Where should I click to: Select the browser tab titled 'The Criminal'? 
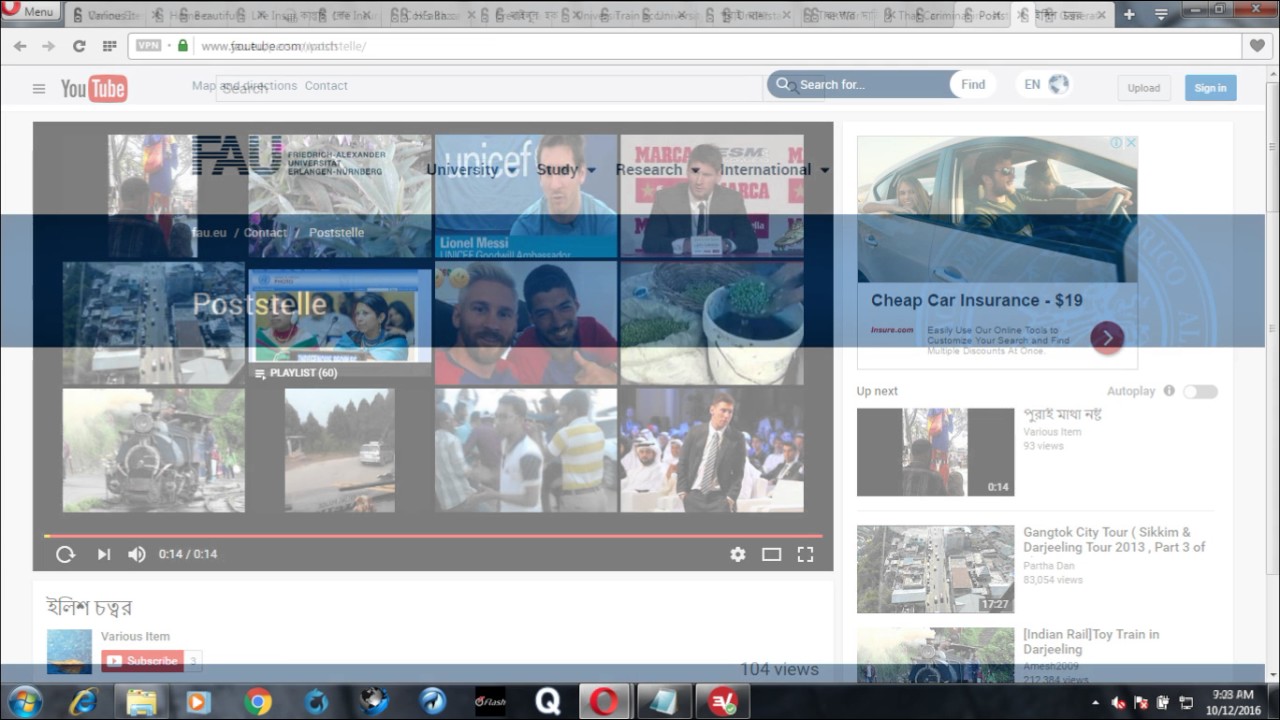point(918,15)
